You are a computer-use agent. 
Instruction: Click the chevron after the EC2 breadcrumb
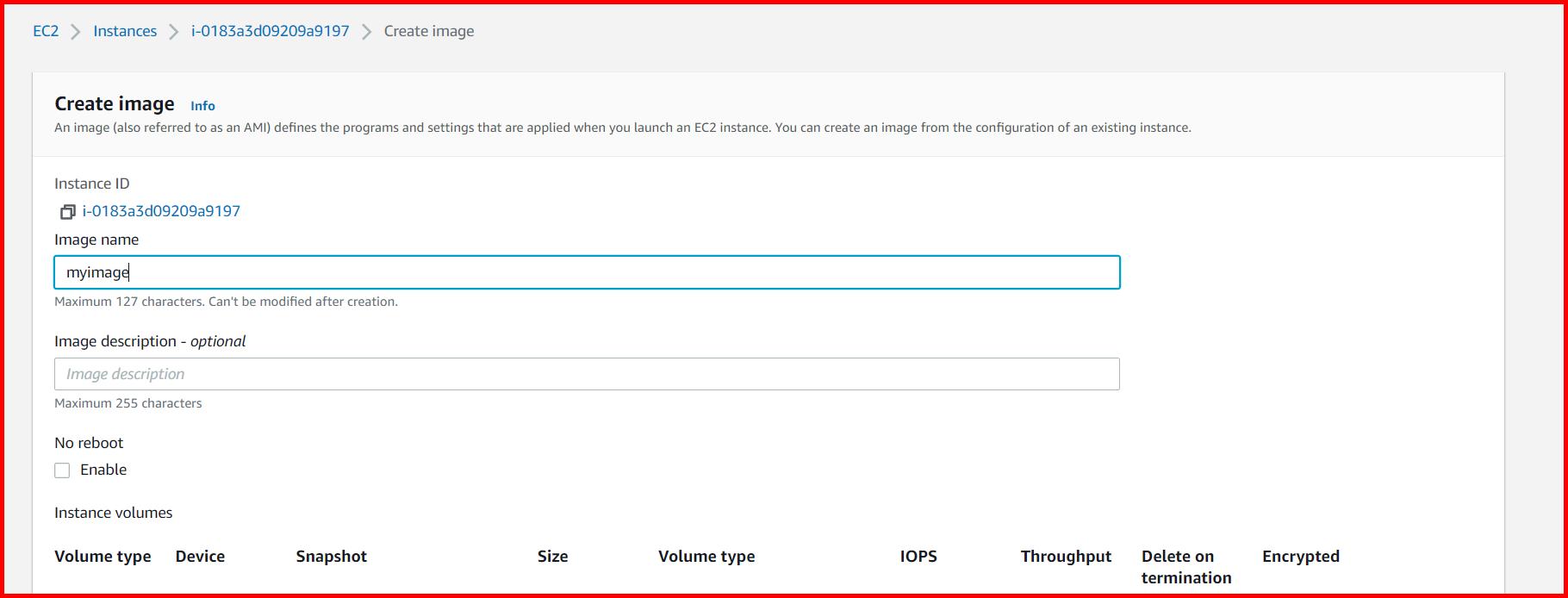pos(76,32)
